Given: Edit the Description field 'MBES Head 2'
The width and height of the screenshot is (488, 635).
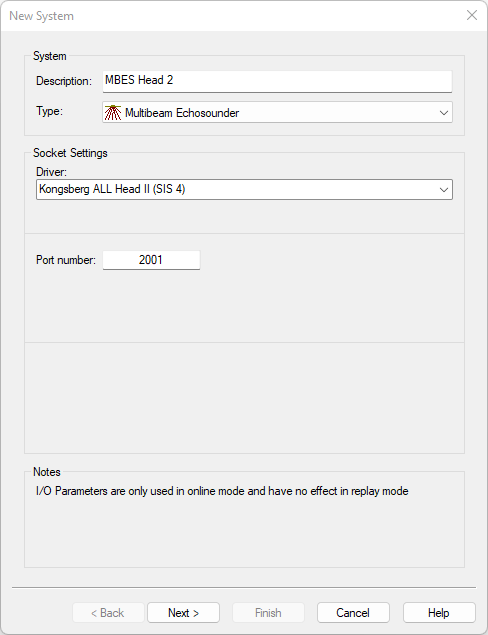Looking at the screenshot, I should coord(277,81).
